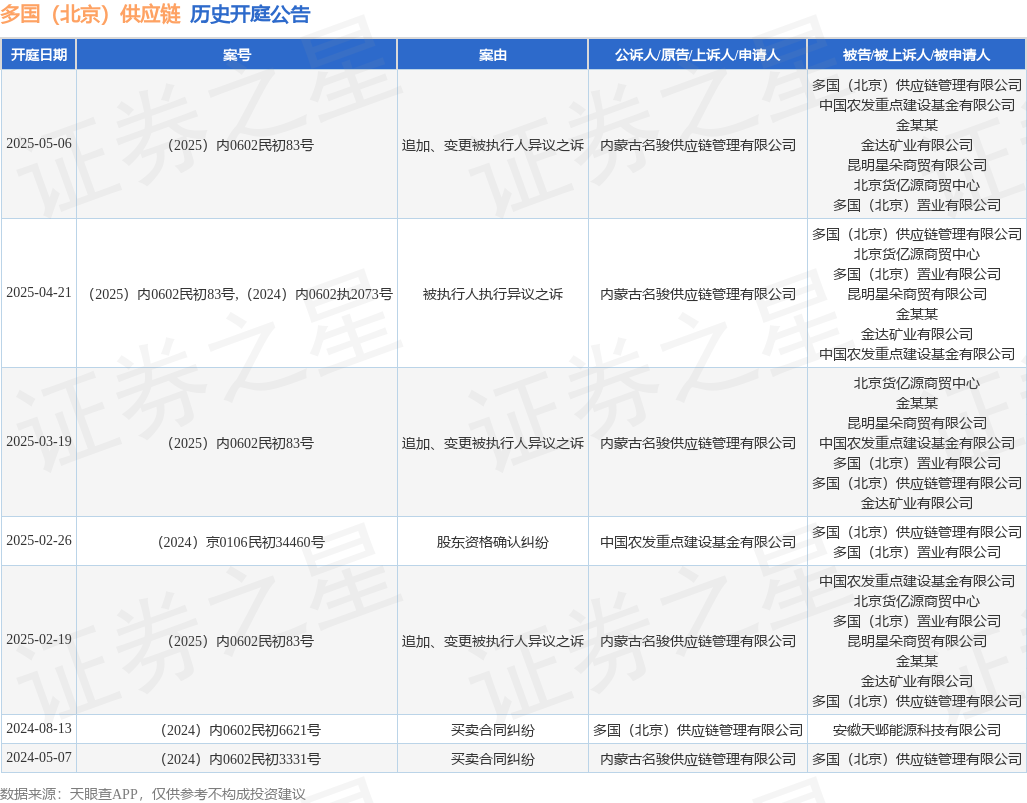Screen dimensions: 1027x803
Task: Select the date 2025-02-19
Action: (x=39, y=639)
